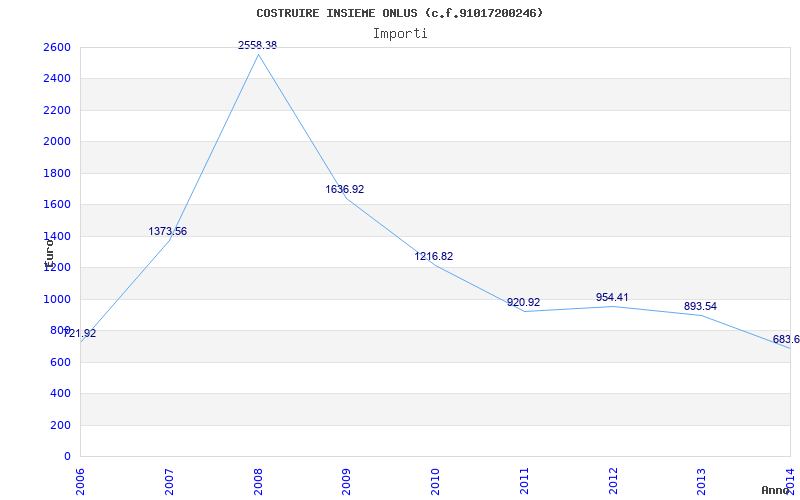
Task: Click the x-axis year 2014
Action: pyautogui.click(x=791, y=482)
